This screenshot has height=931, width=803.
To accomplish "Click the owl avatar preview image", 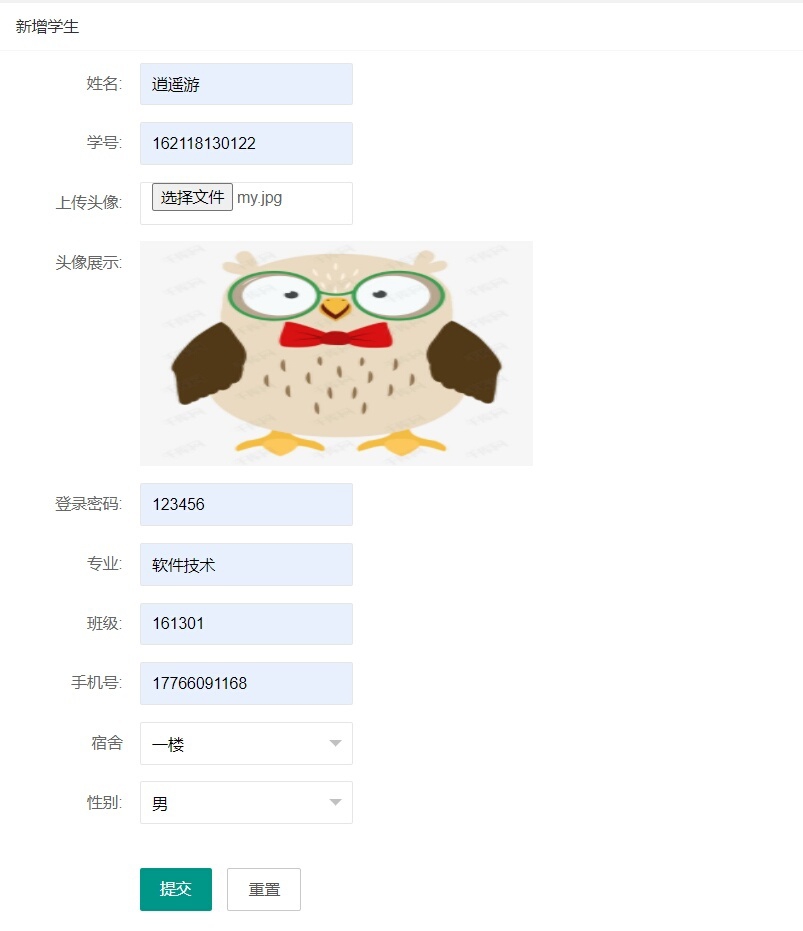I will (x=336, y=353).
